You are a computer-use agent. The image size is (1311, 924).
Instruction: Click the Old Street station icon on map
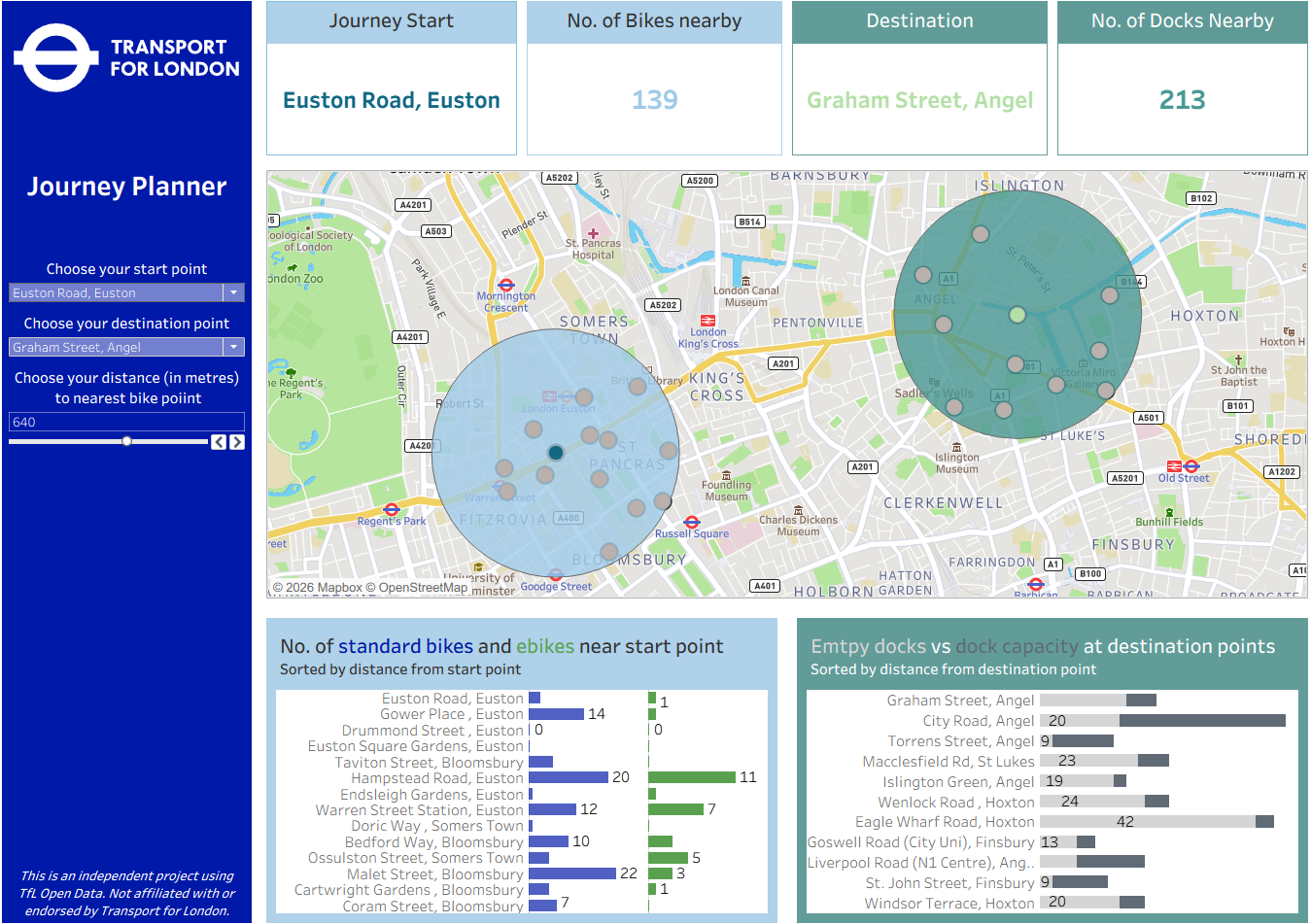[x=1190, y=466]
